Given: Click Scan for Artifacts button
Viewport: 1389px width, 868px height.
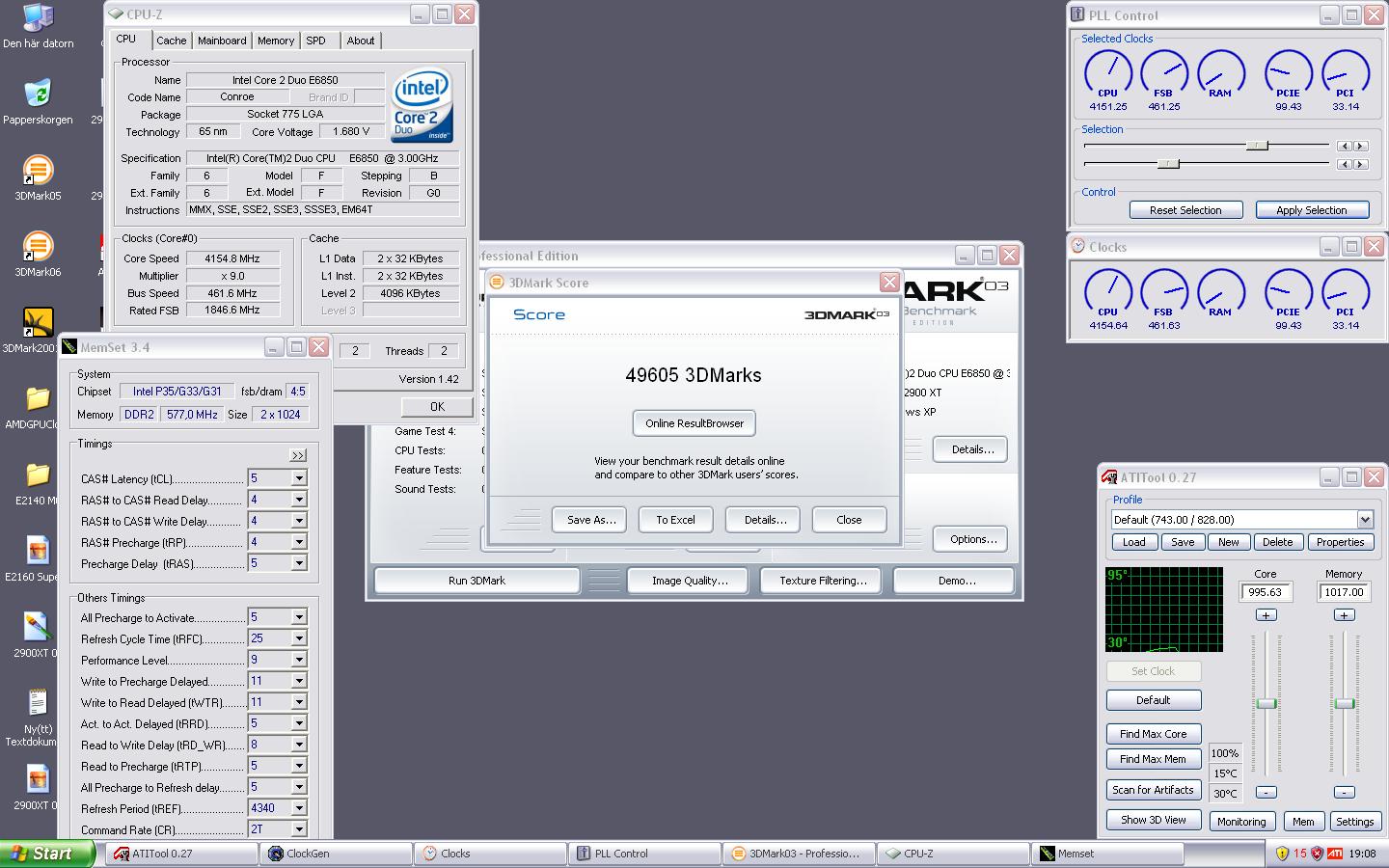Looking at the screenshot, I should click(x=1153, y=790).
